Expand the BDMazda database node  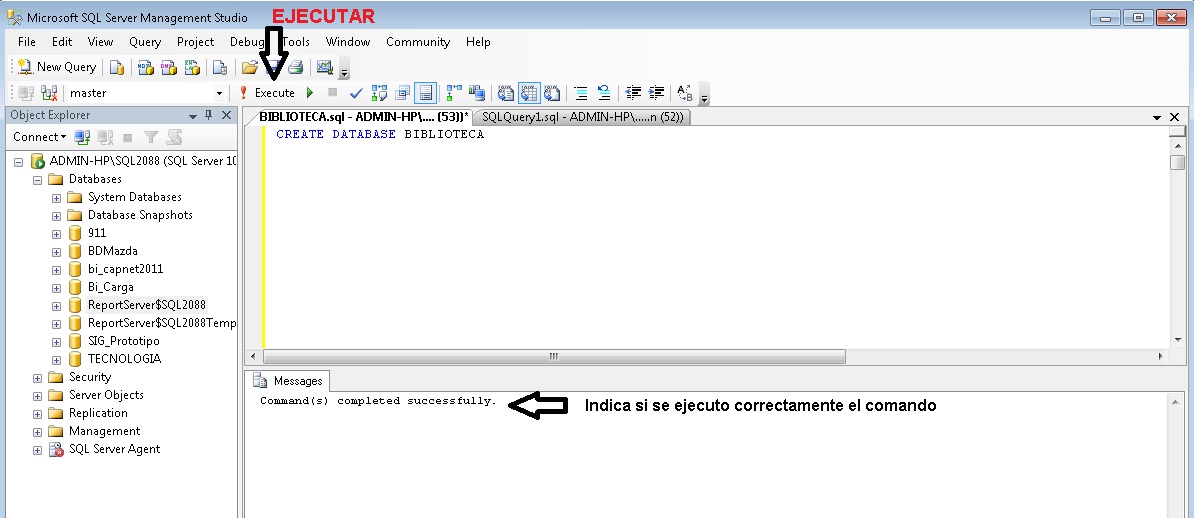point(56,251)
